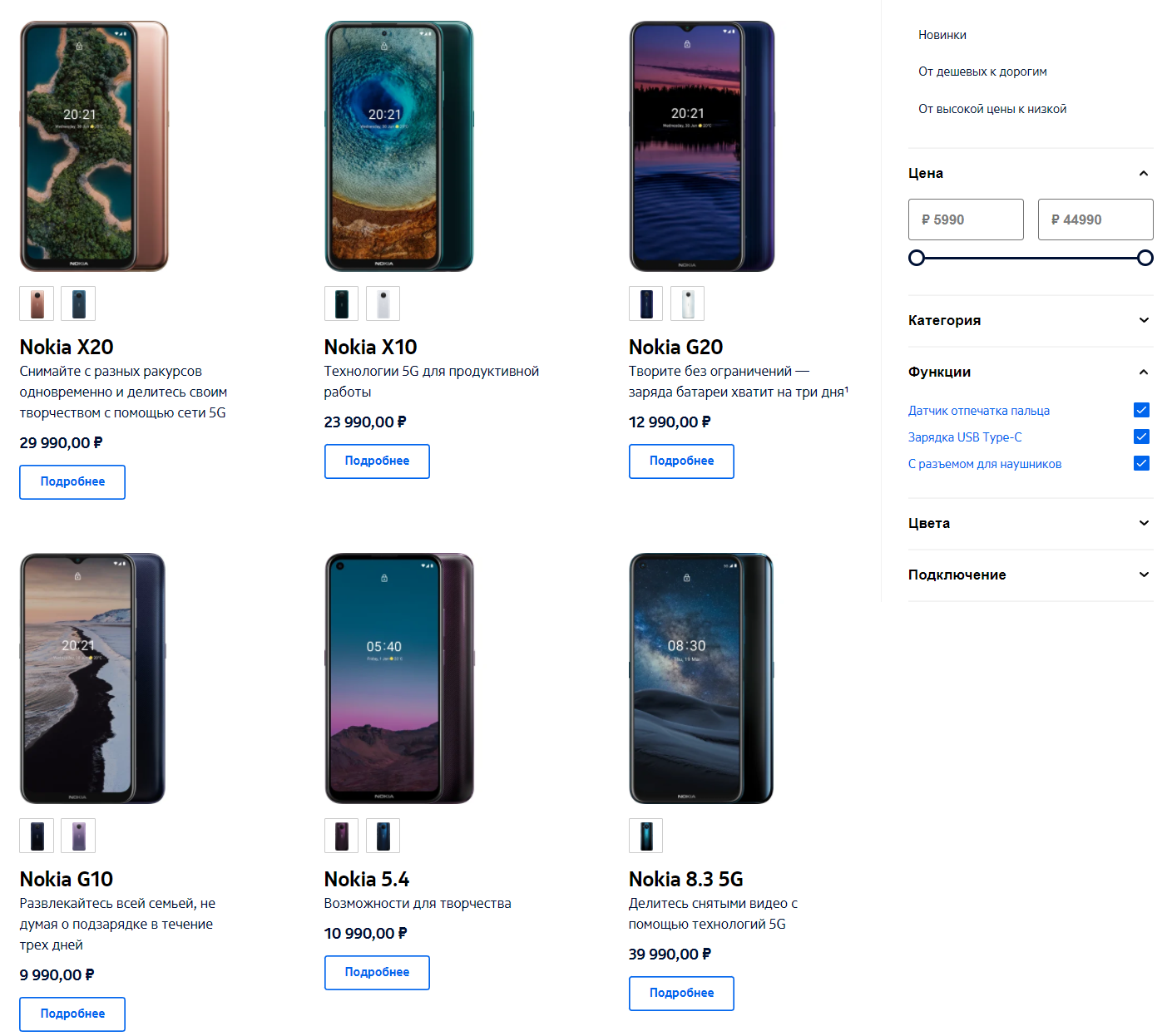Choose the purple color variant of Nokia G10
Image resolution: width=1172 pixels, height=1036 pixels.
tap(78, 836)
